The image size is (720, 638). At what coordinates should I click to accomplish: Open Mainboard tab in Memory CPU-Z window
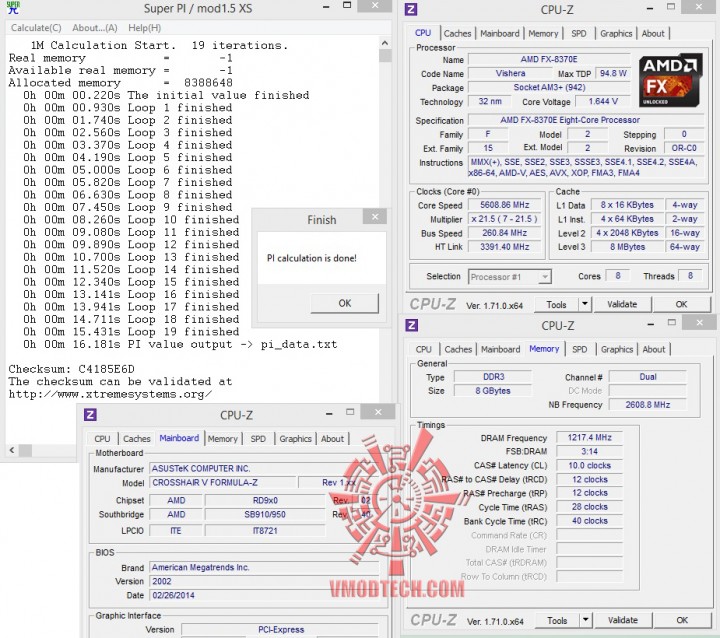[x=501, y=350]
